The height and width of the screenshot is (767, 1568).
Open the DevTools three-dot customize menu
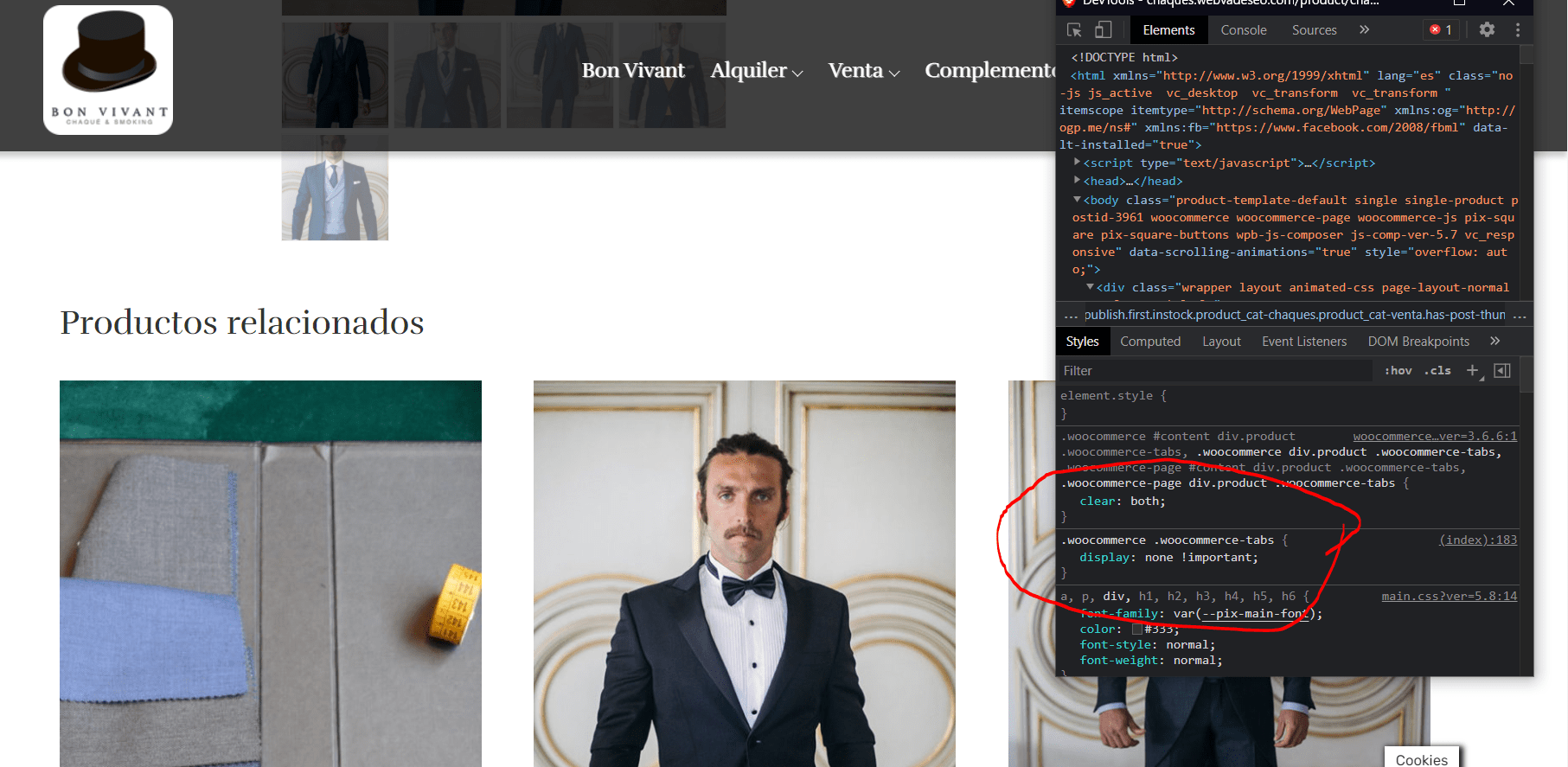(1517, 29)
